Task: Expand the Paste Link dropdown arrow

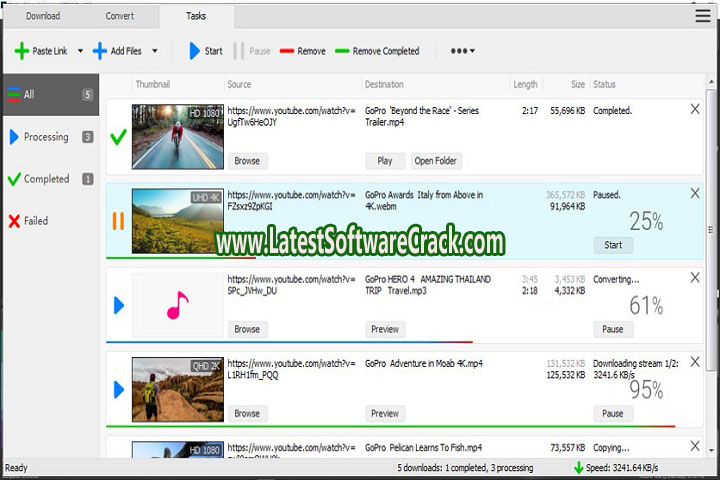Action: coord(80,51)
